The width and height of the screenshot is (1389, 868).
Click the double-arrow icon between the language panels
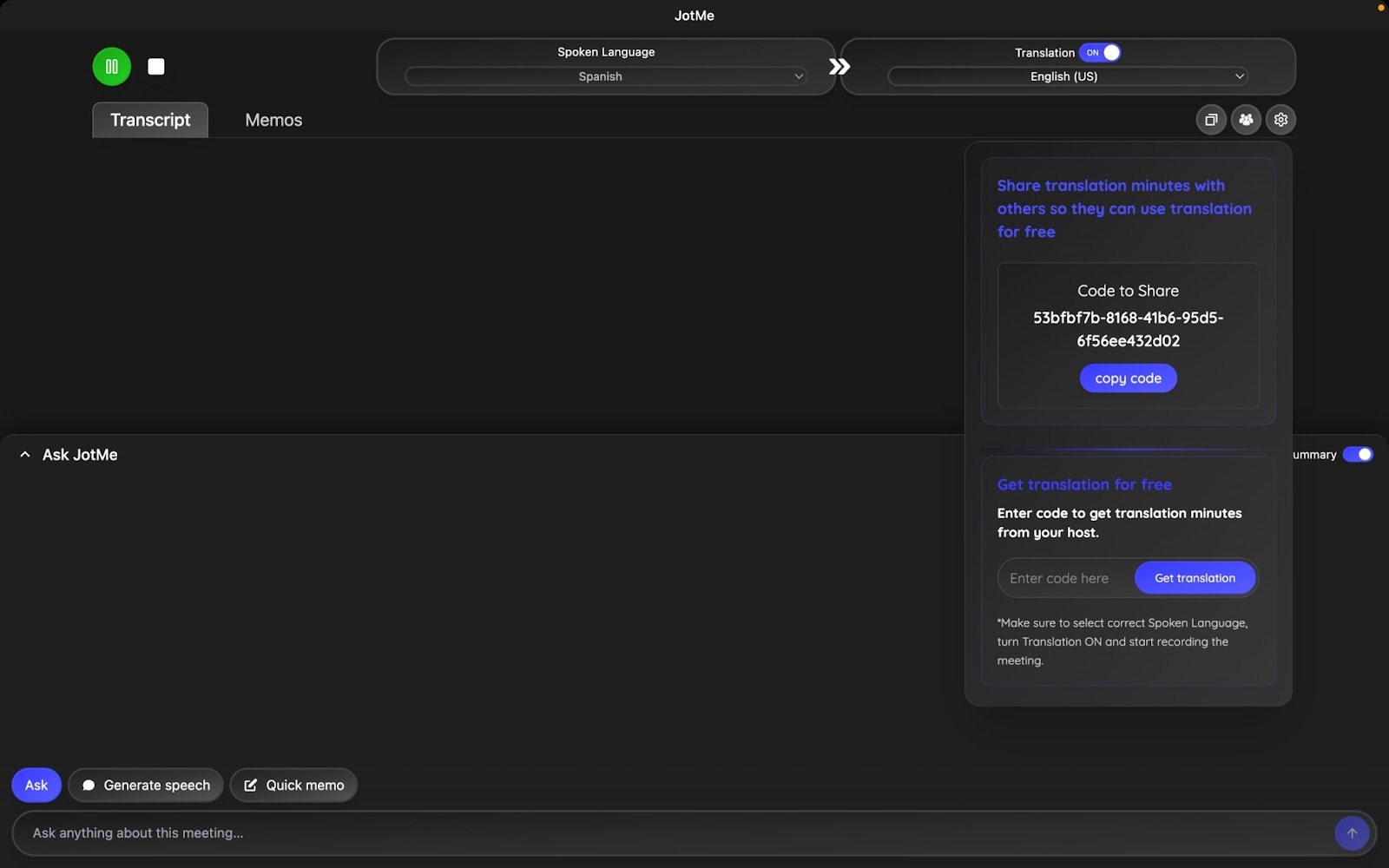click(839, 67)
